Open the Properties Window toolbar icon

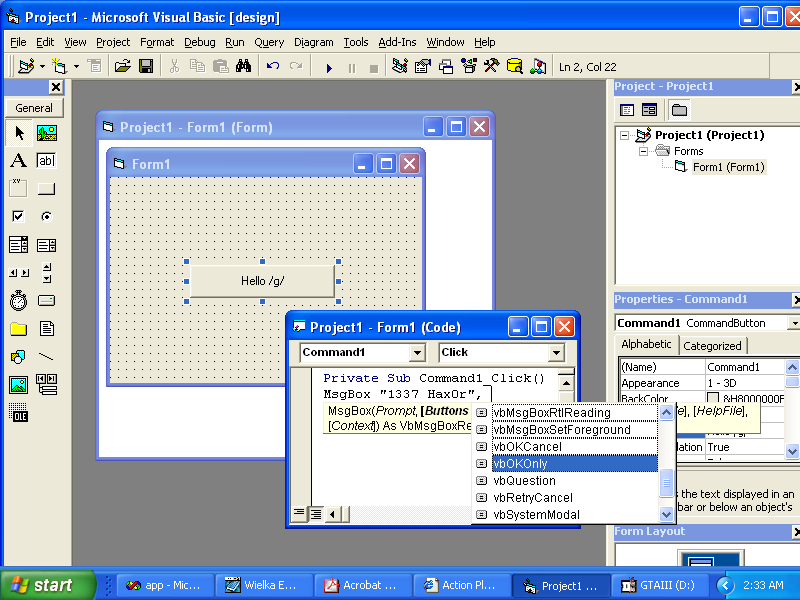click(423, 66)
